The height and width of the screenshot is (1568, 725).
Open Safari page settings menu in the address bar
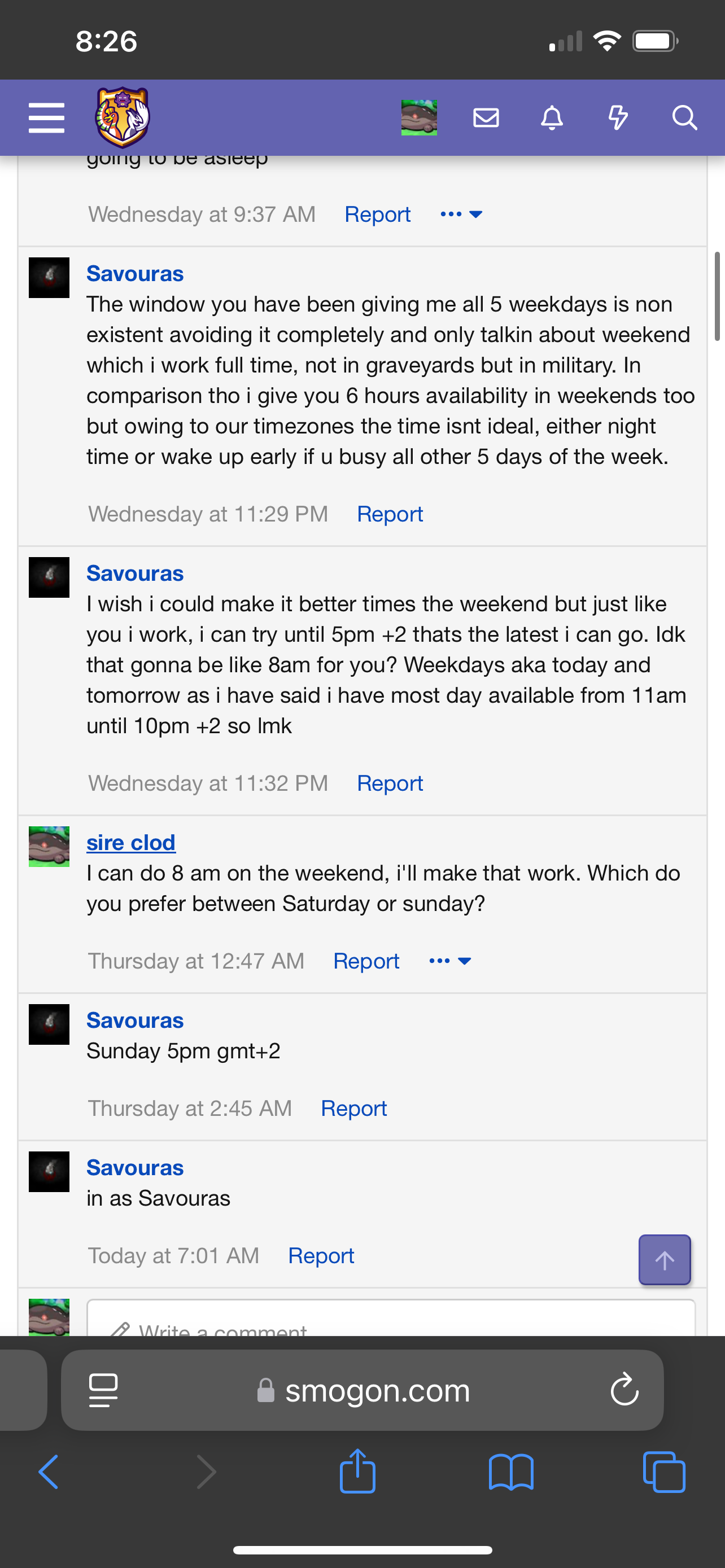[x=103, y=1390]
